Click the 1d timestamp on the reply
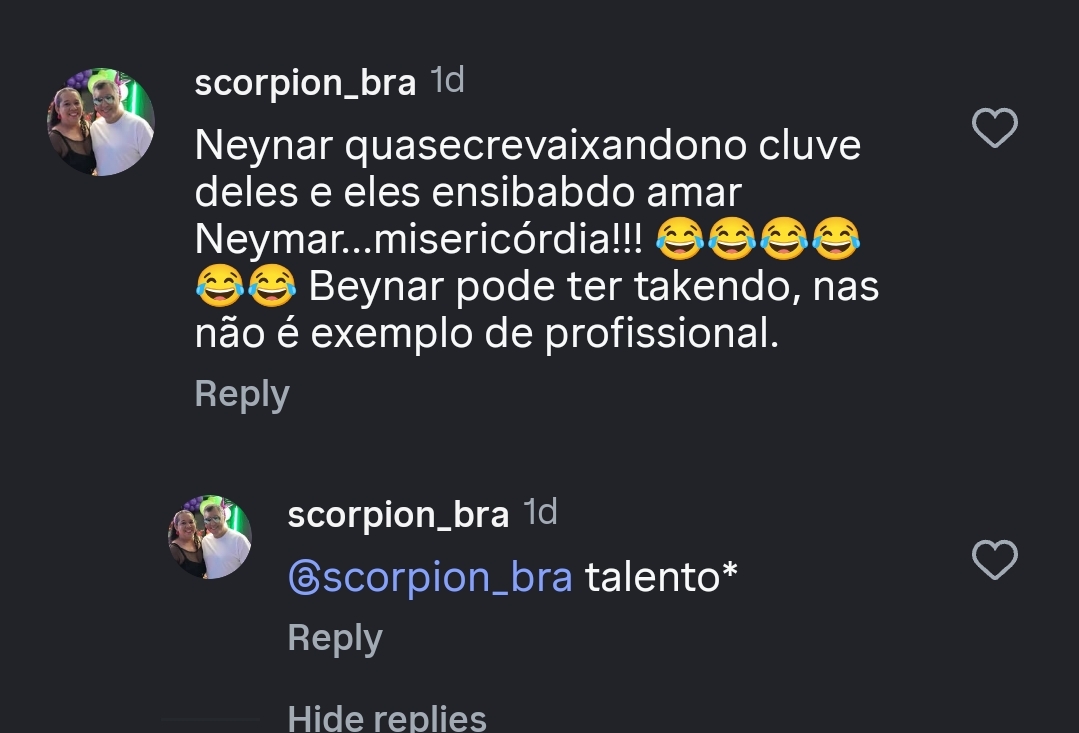 pyautogui.click(x=541, y=513)
